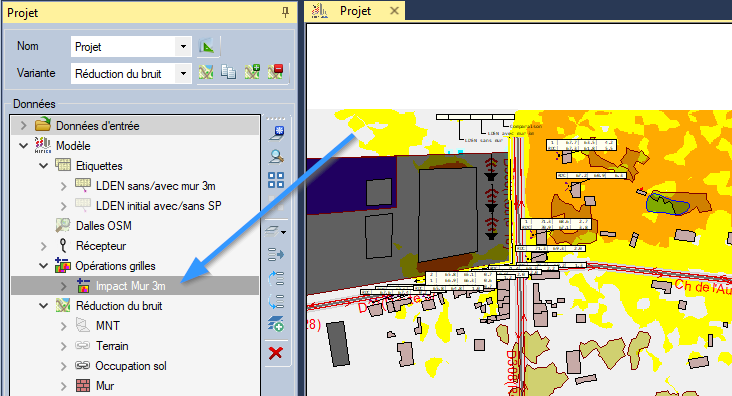Collapse the Modèle node

[23, 146]
